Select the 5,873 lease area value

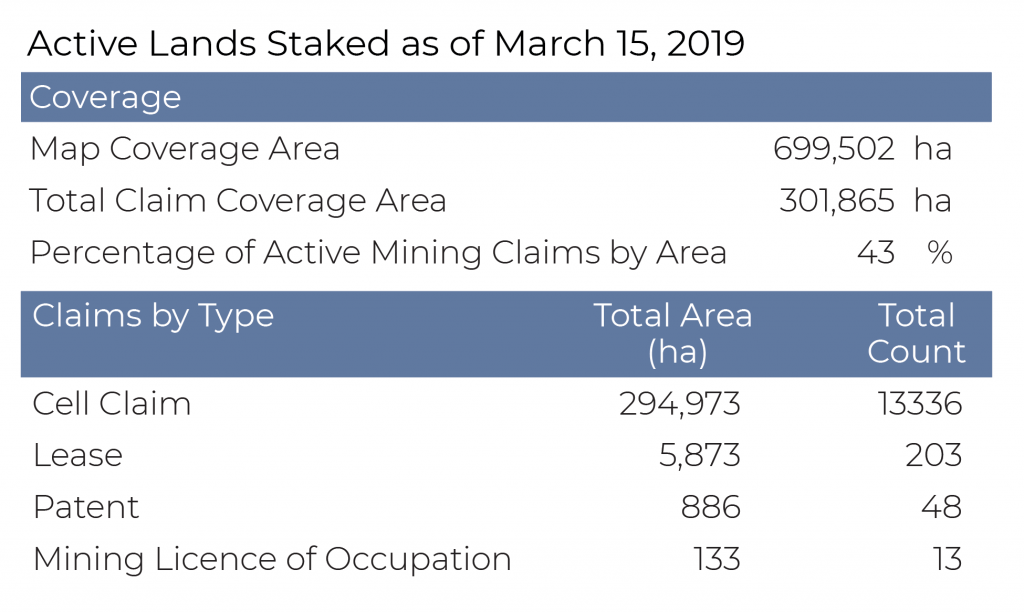tap(699, 456)
